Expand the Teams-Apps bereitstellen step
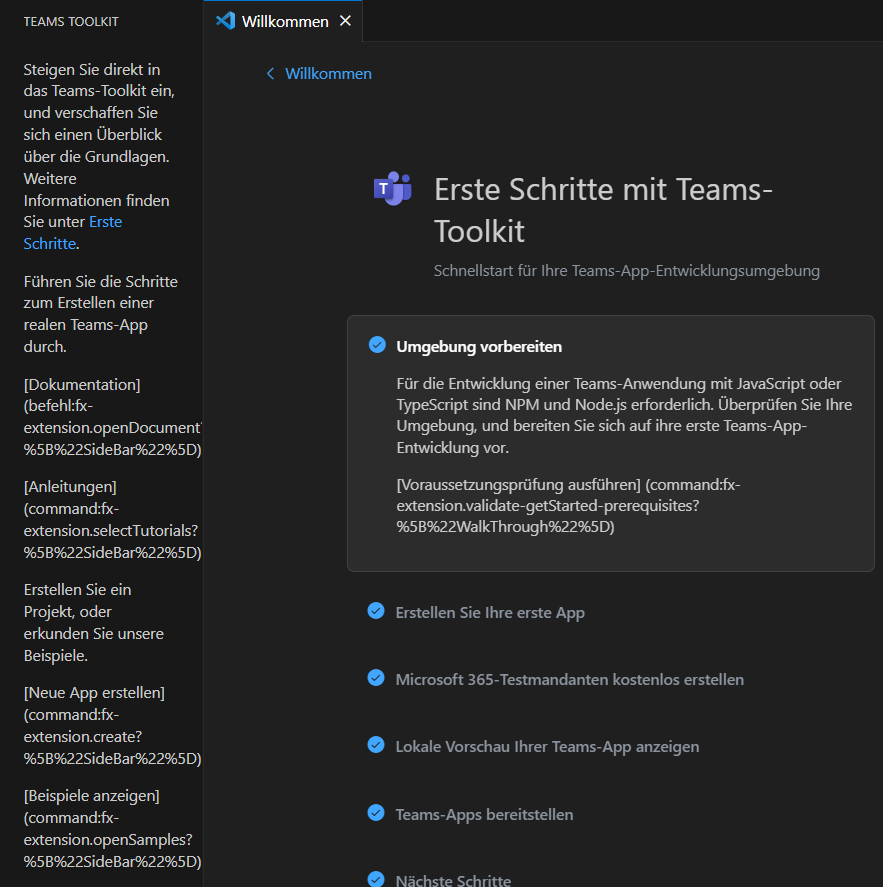883x887 pixels. (x=484, y=815)
